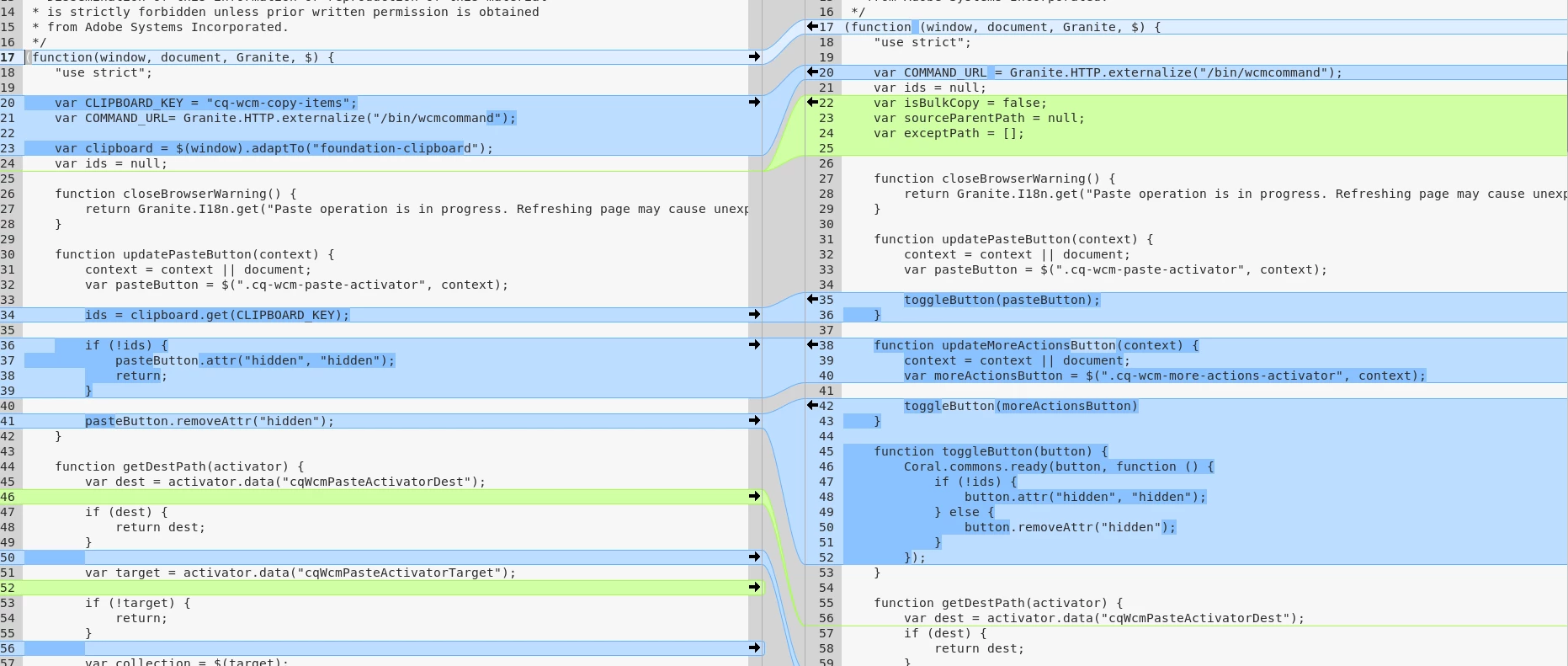Screen dimensions: 1568x666
Task: Push left pane line 17 function change right
Action: point(754,57)
